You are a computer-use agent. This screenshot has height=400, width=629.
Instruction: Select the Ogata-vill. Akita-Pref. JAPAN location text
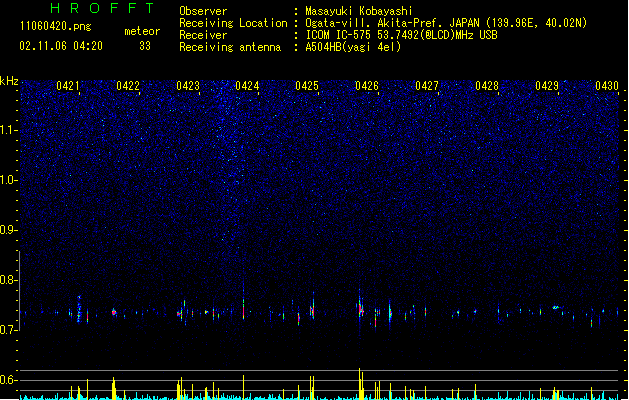pos(446,23)
